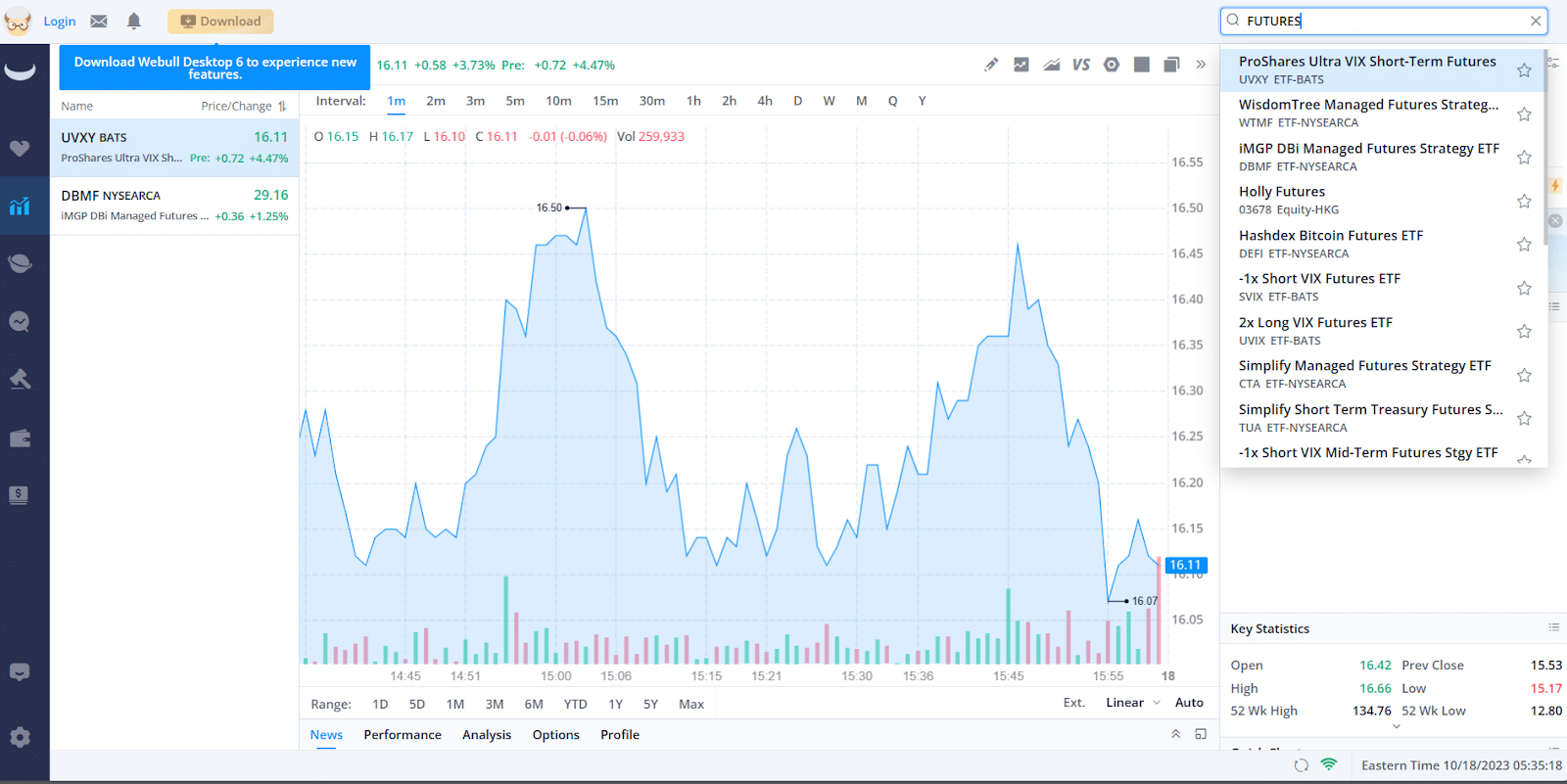Favorite 2x Long VIX Futures ETF star

1524,332
